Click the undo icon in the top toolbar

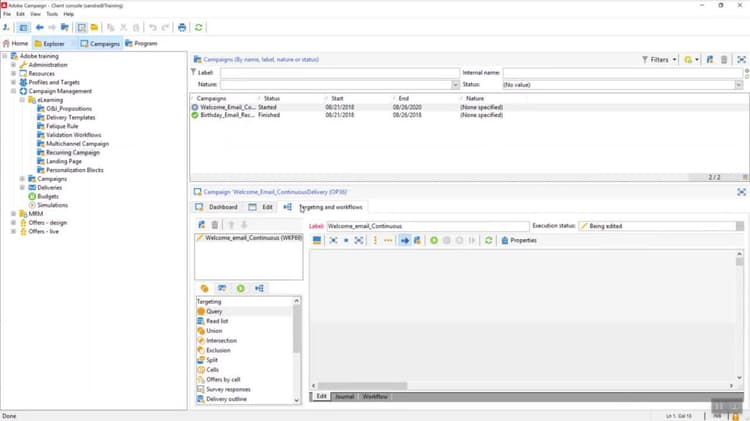point(153,28)
